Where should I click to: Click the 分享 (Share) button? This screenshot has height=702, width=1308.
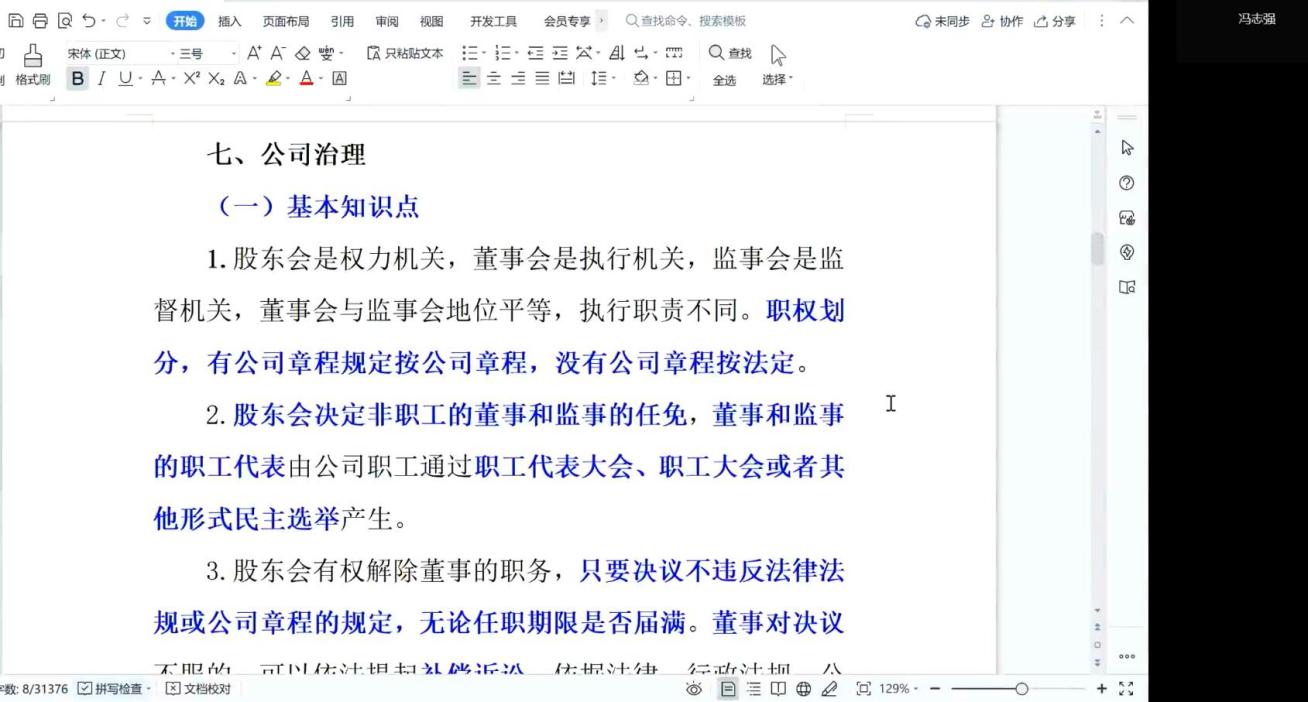[1055, 21]
